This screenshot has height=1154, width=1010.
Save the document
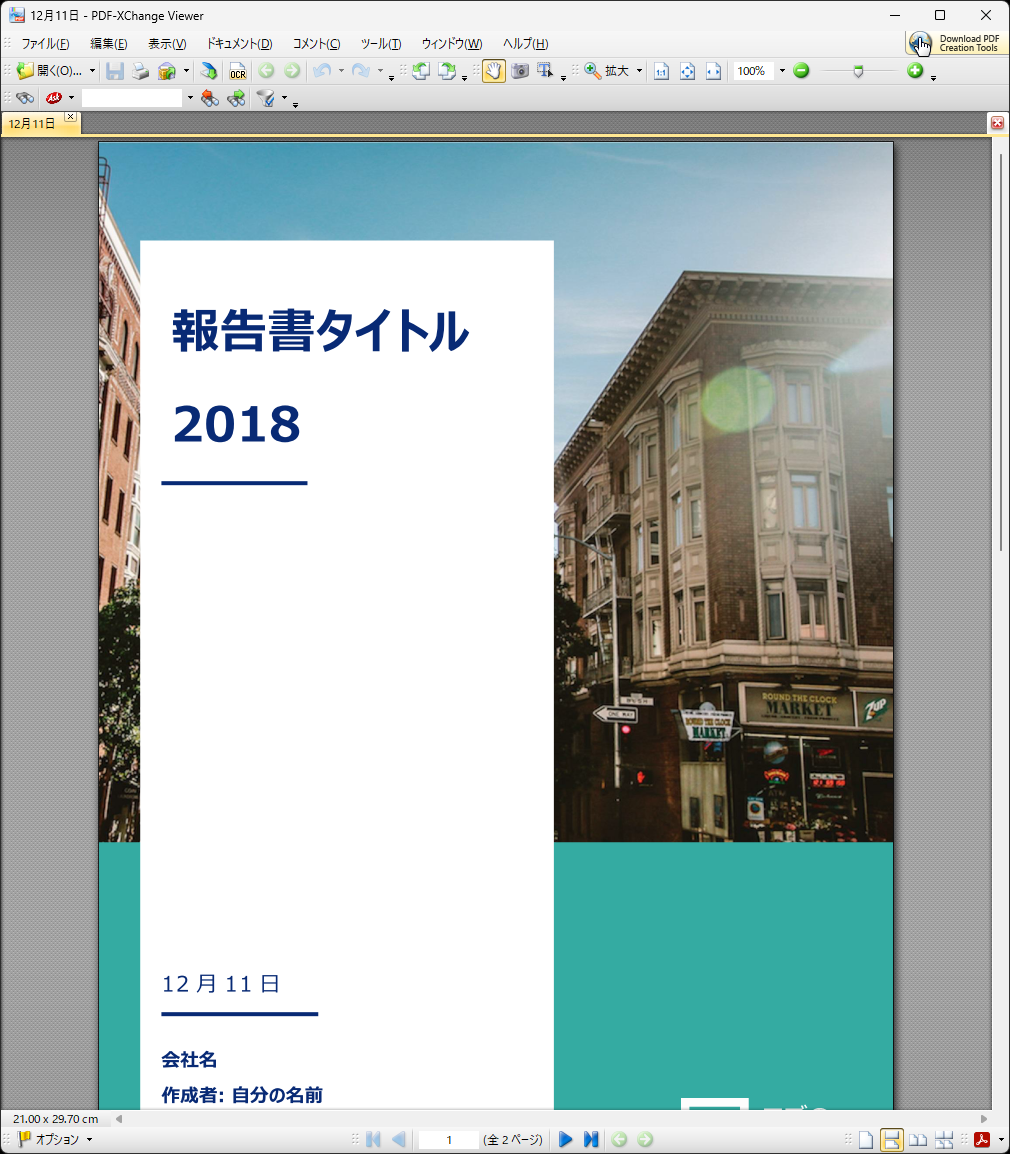click(115, 71)
